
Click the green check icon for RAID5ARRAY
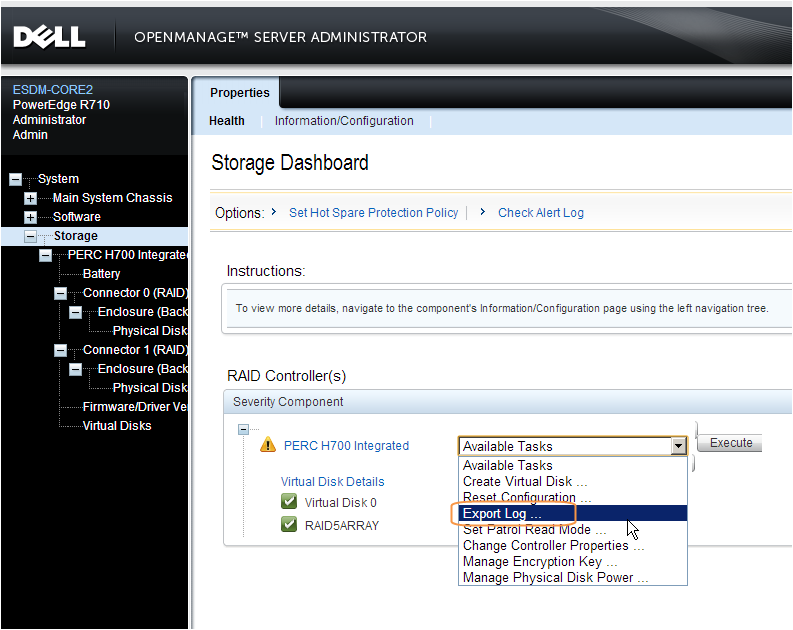[289, 524]
